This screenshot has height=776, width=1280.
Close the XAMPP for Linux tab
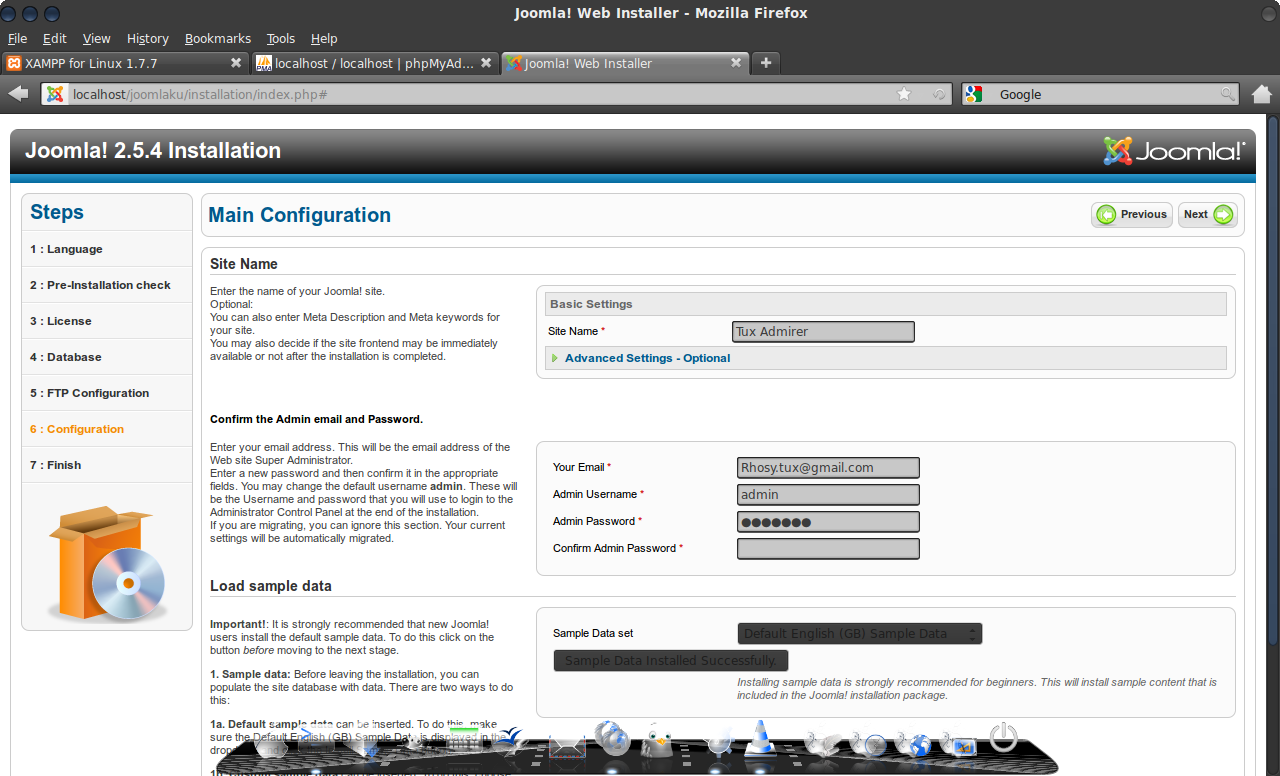[236, 62]
